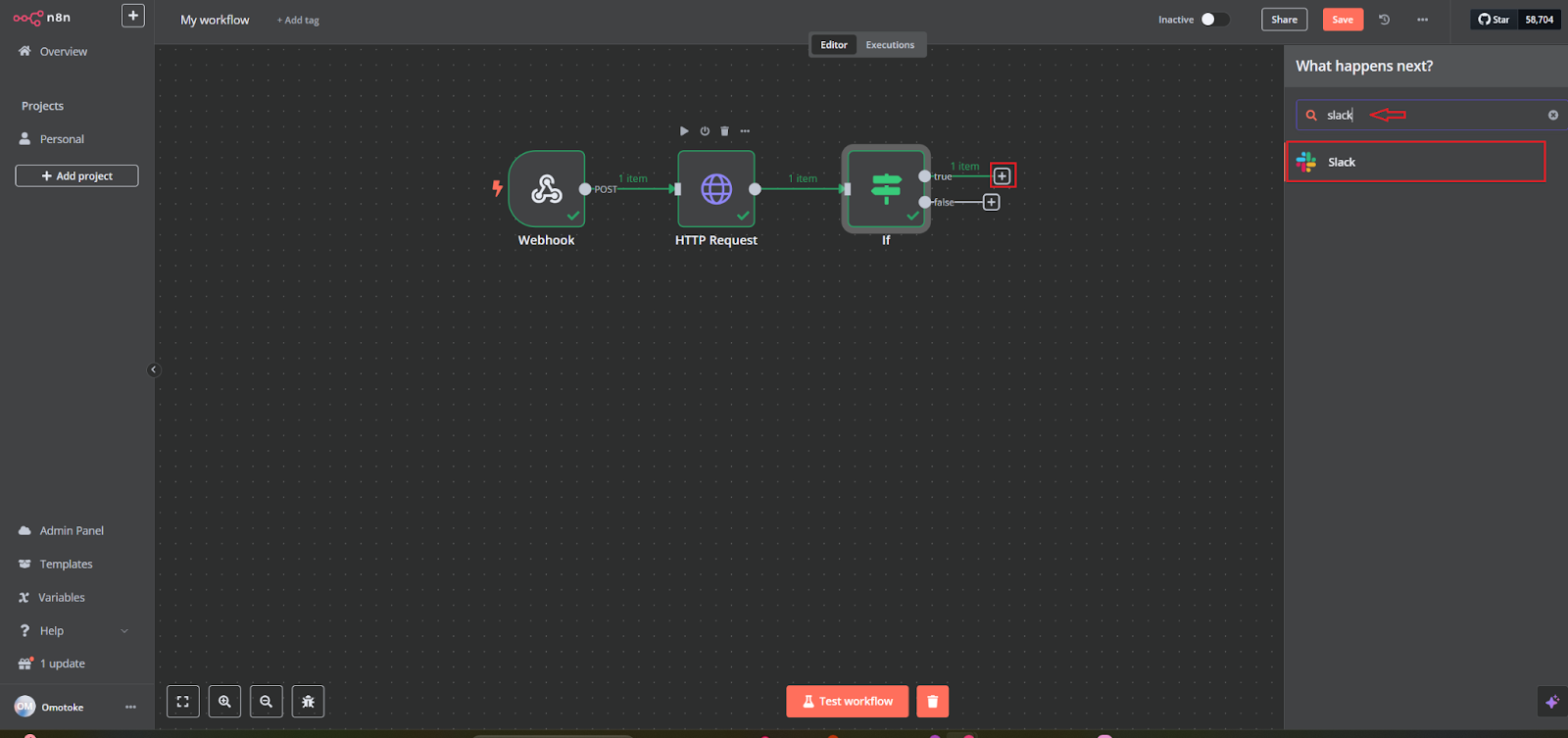Toggle the Inactive workflow switch

pos(1213,20)
